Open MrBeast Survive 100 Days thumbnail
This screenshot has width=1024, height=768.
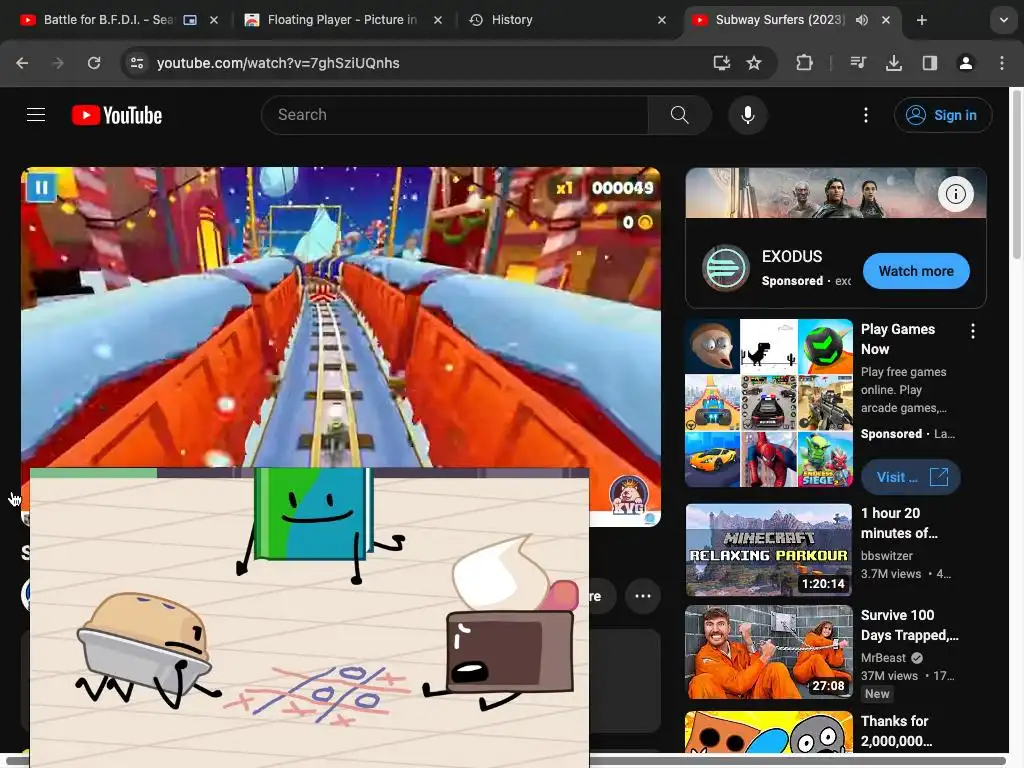pyautogui.click(x=769, y=652)
